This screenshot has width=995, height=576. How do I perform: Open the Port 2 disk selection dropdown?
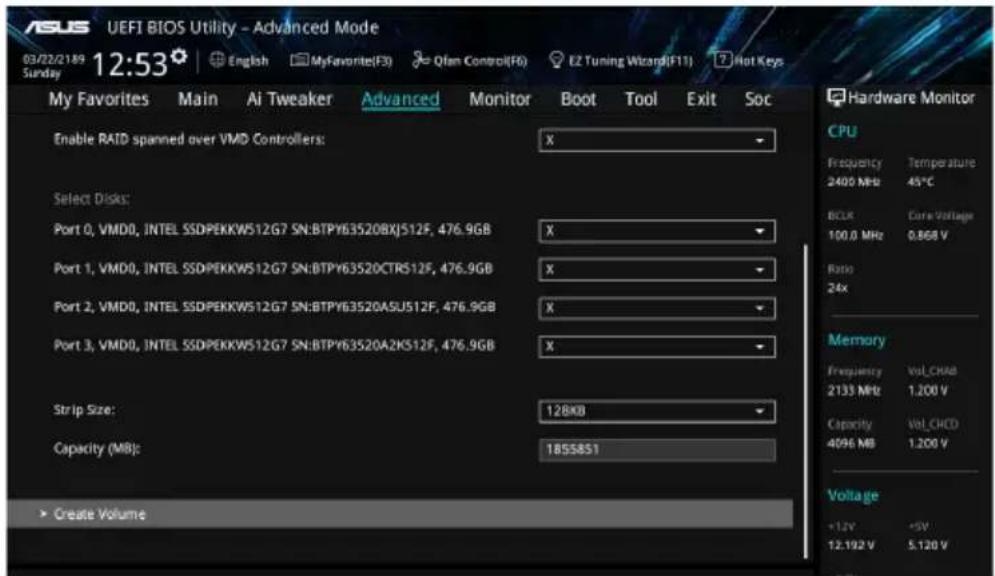tap(657, 308)
